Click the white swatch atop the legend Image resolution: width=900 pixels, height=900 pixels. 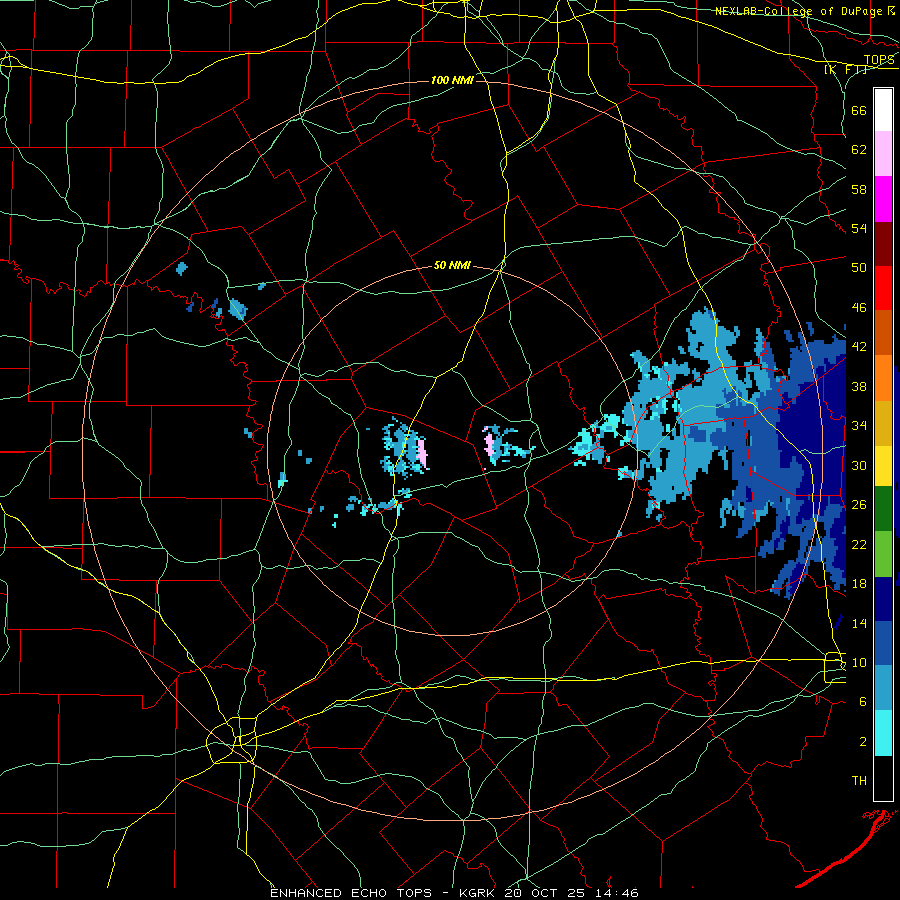883,110
